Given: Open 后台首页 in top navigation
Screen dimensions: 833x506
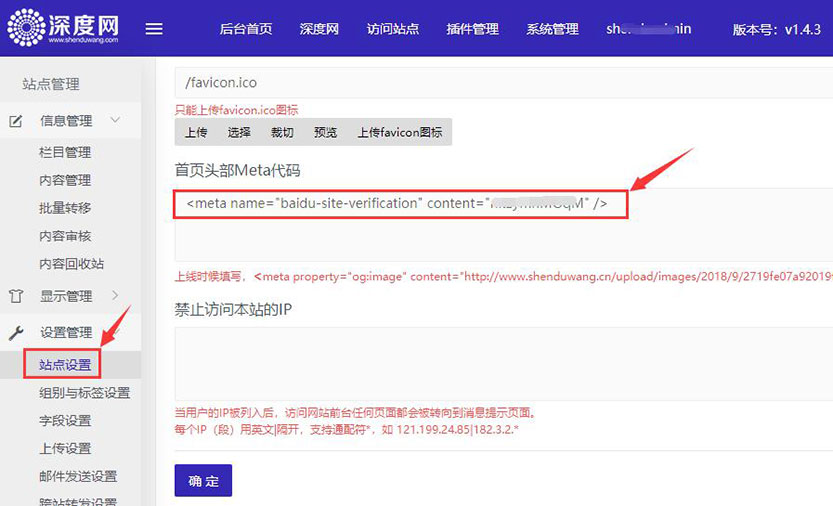Looking at the screenshot, I should click(x=246, y=29).
